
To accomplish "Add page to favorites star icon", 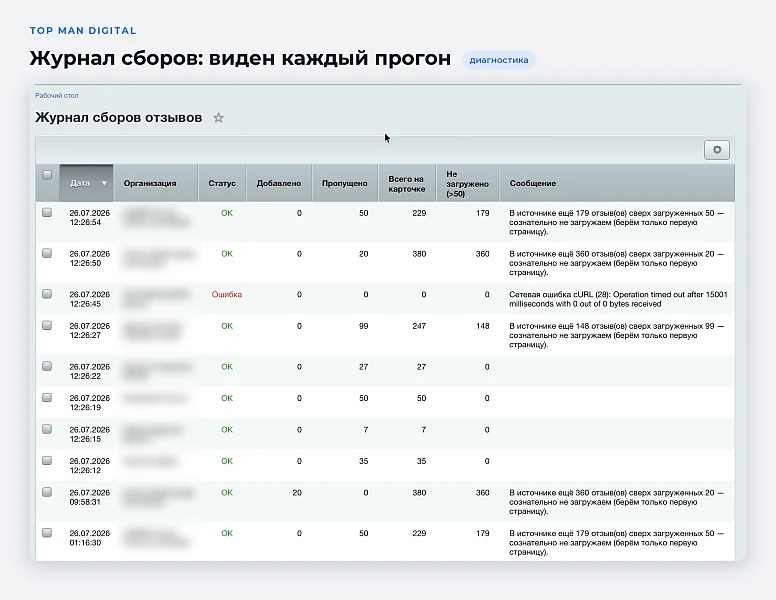I will click(218, 118).
